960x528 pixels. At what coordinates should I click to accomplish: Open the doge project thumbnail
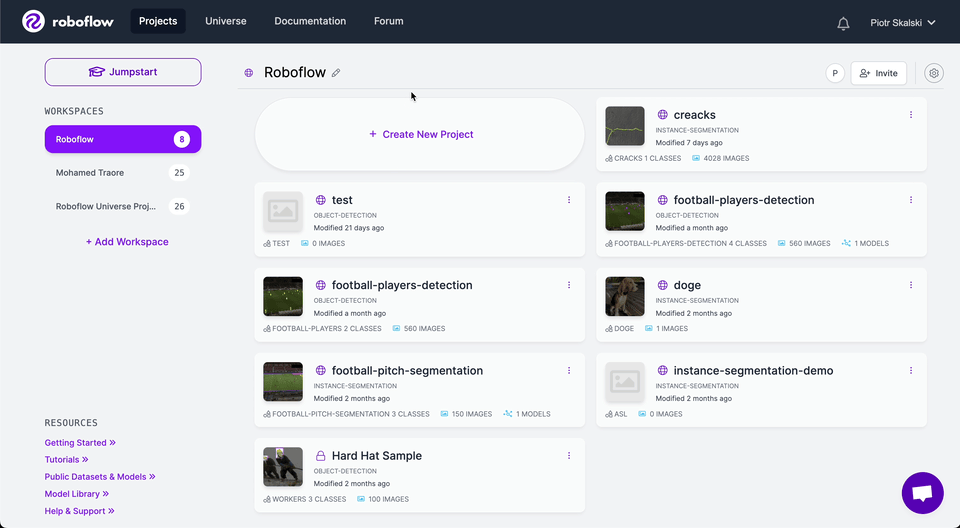(625, 296)
